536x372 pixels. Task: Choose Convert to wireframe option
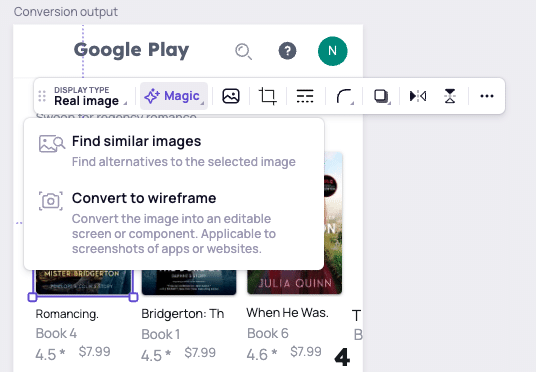coord(174,224)
